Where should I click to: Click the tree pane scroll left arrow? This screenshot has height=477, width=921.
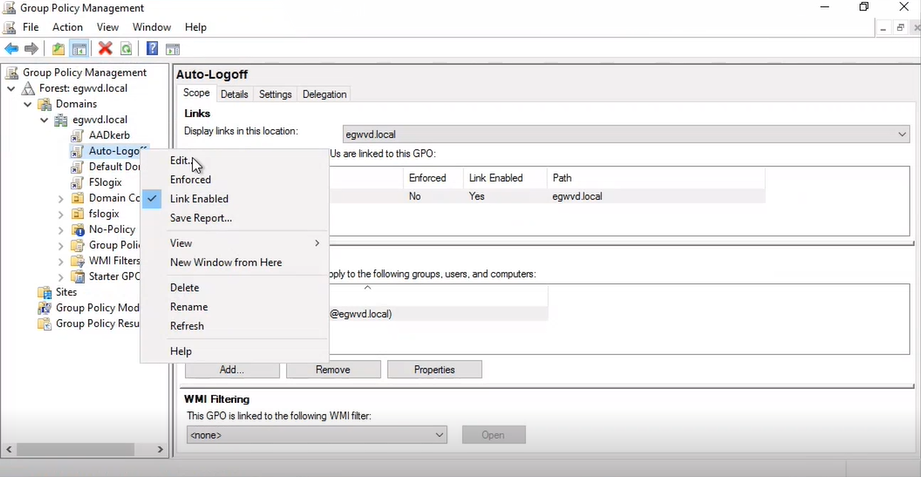coord(9,449)
